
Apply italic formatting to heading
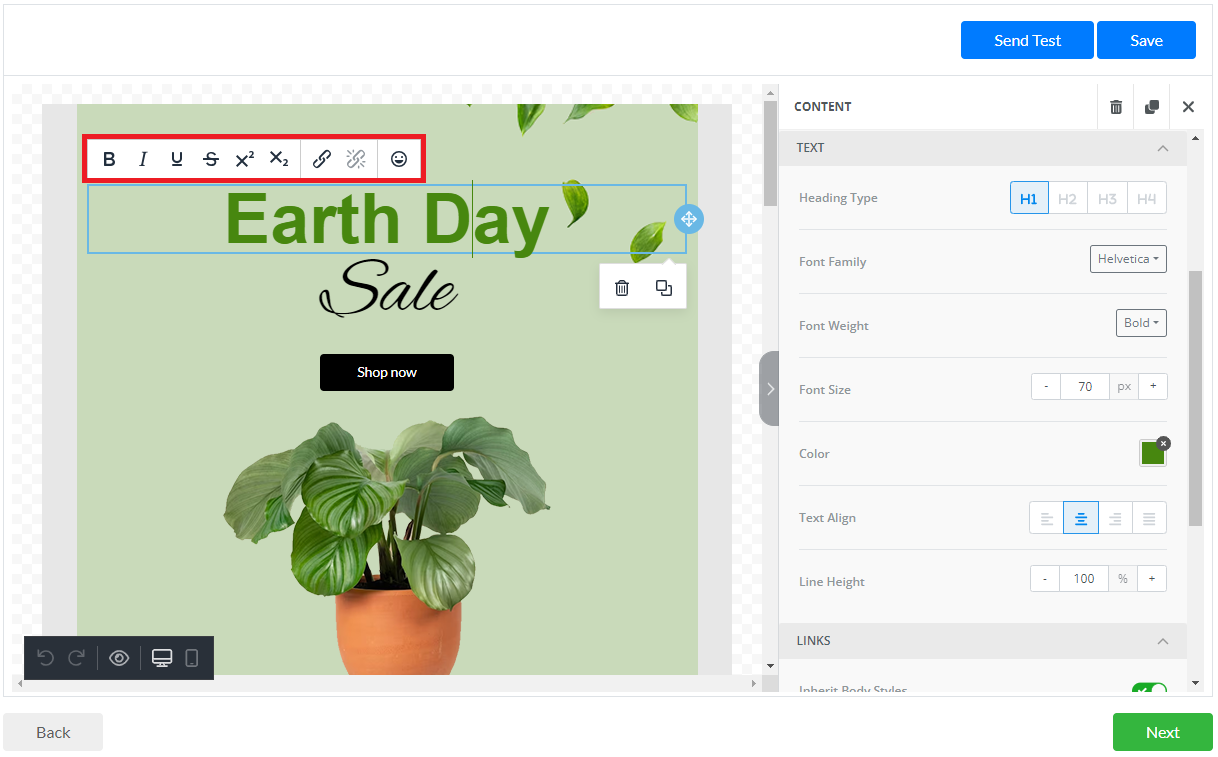(143, 159)
